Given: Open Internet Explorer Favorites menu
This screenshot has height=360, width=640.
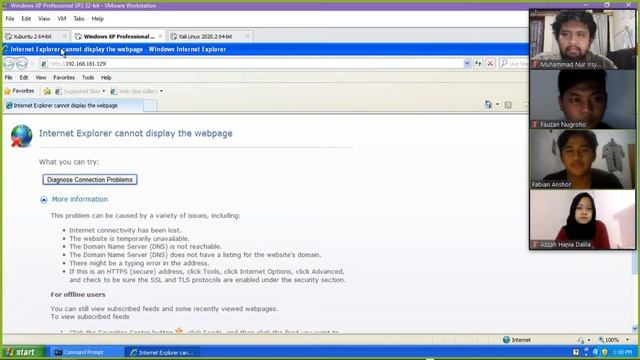Looking at the screenshot, I should coord(64,78).
